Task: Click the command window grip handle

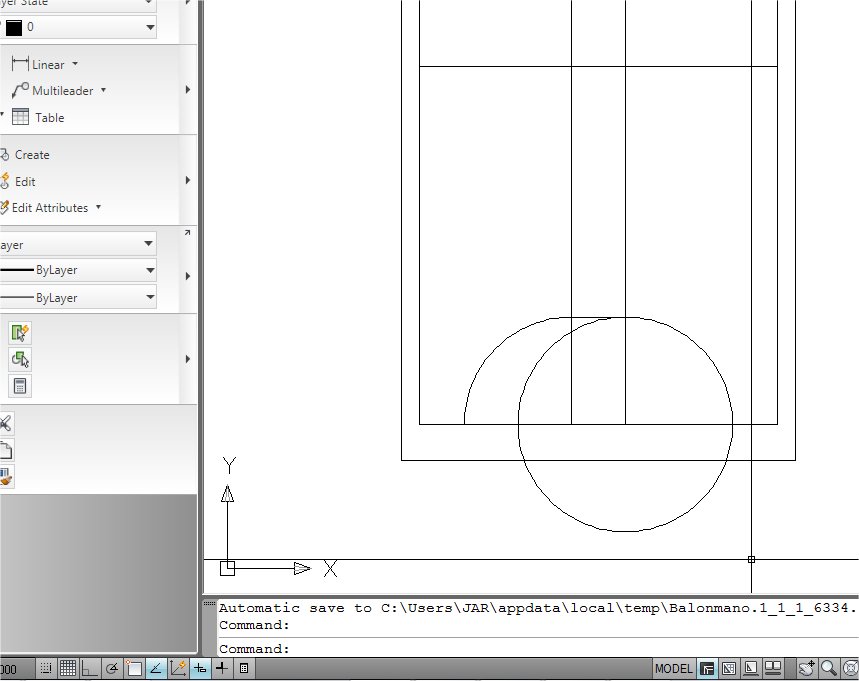Action: pyautogui.click(x=209, y=603)
